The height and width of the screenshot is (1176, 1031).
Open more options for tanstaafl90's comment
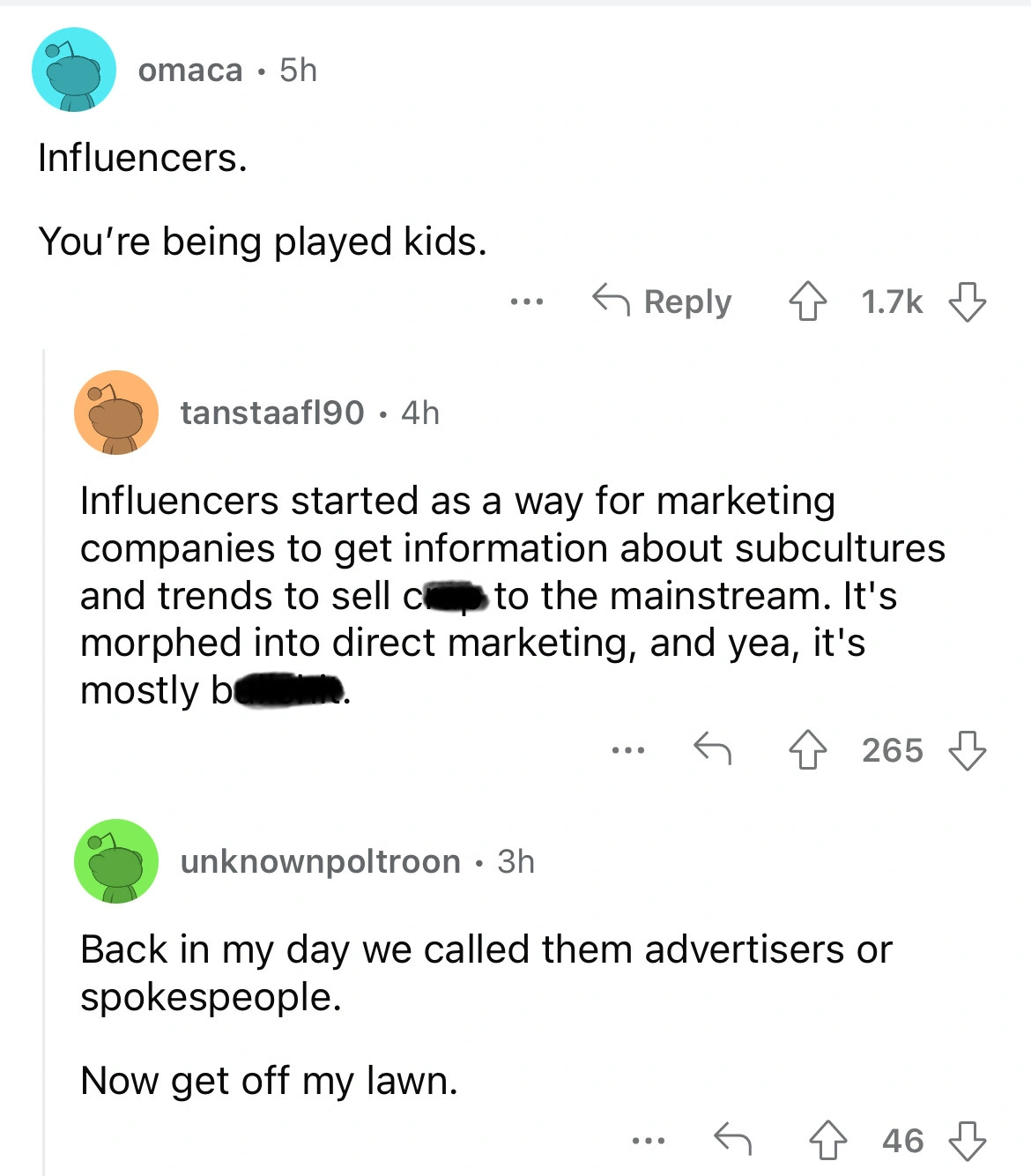click(x=628, y=751)
